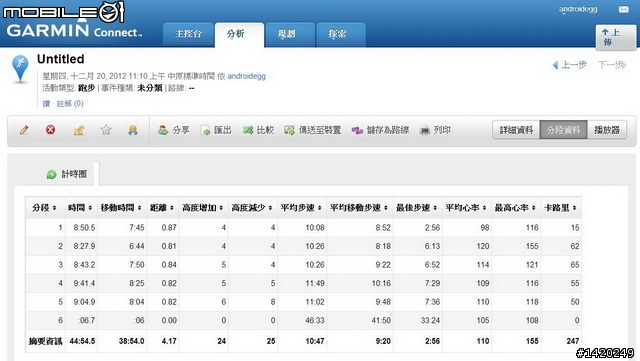This screenshot has height=361, width=640.
Task: Save as course with 儲存為路線
Action: tap(380, 130)
